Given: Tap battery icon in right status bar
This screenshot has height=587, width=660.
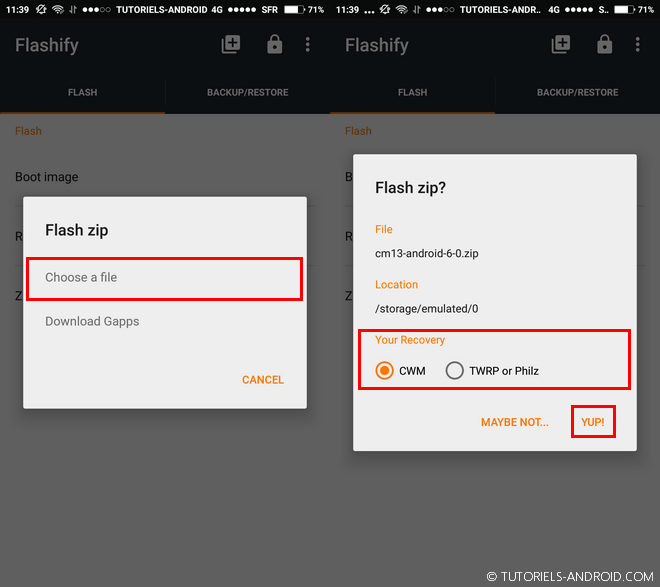Looking at the screenshot, I should coord(624,9).
